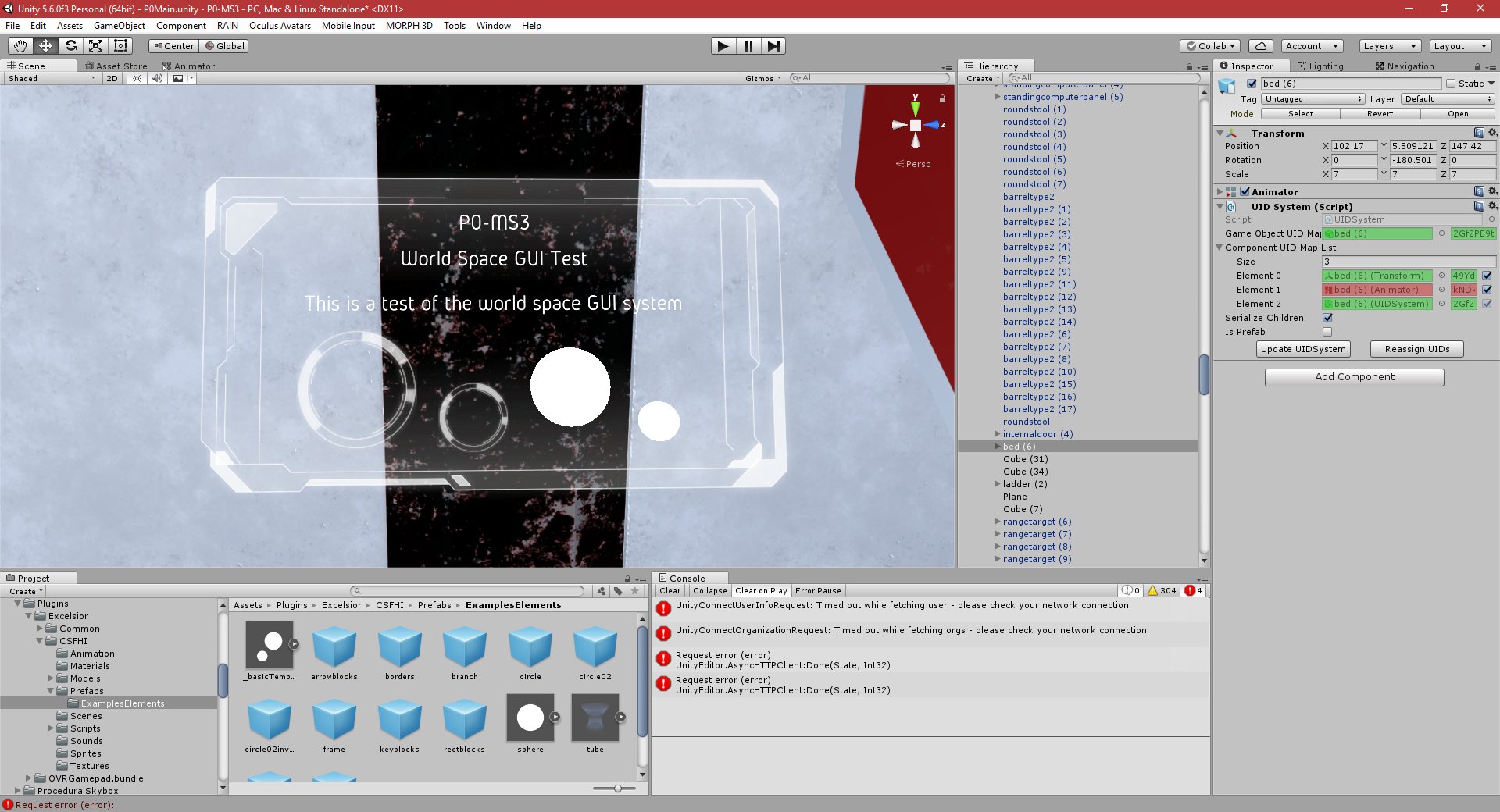Click the Step frame advance button

point(773,46)
